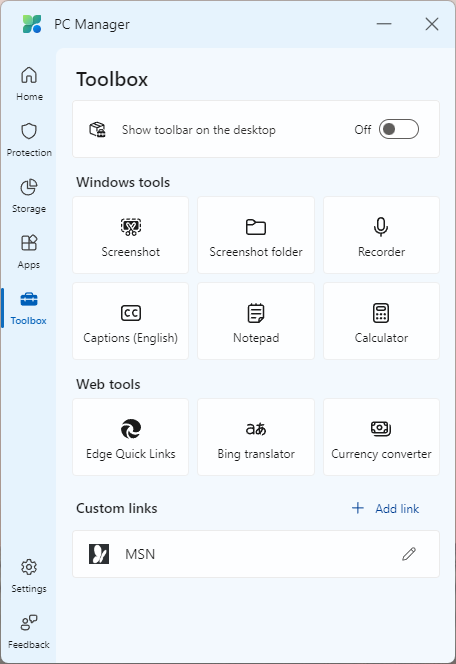
Task: Switch to the Protection section
Action: 29,140
